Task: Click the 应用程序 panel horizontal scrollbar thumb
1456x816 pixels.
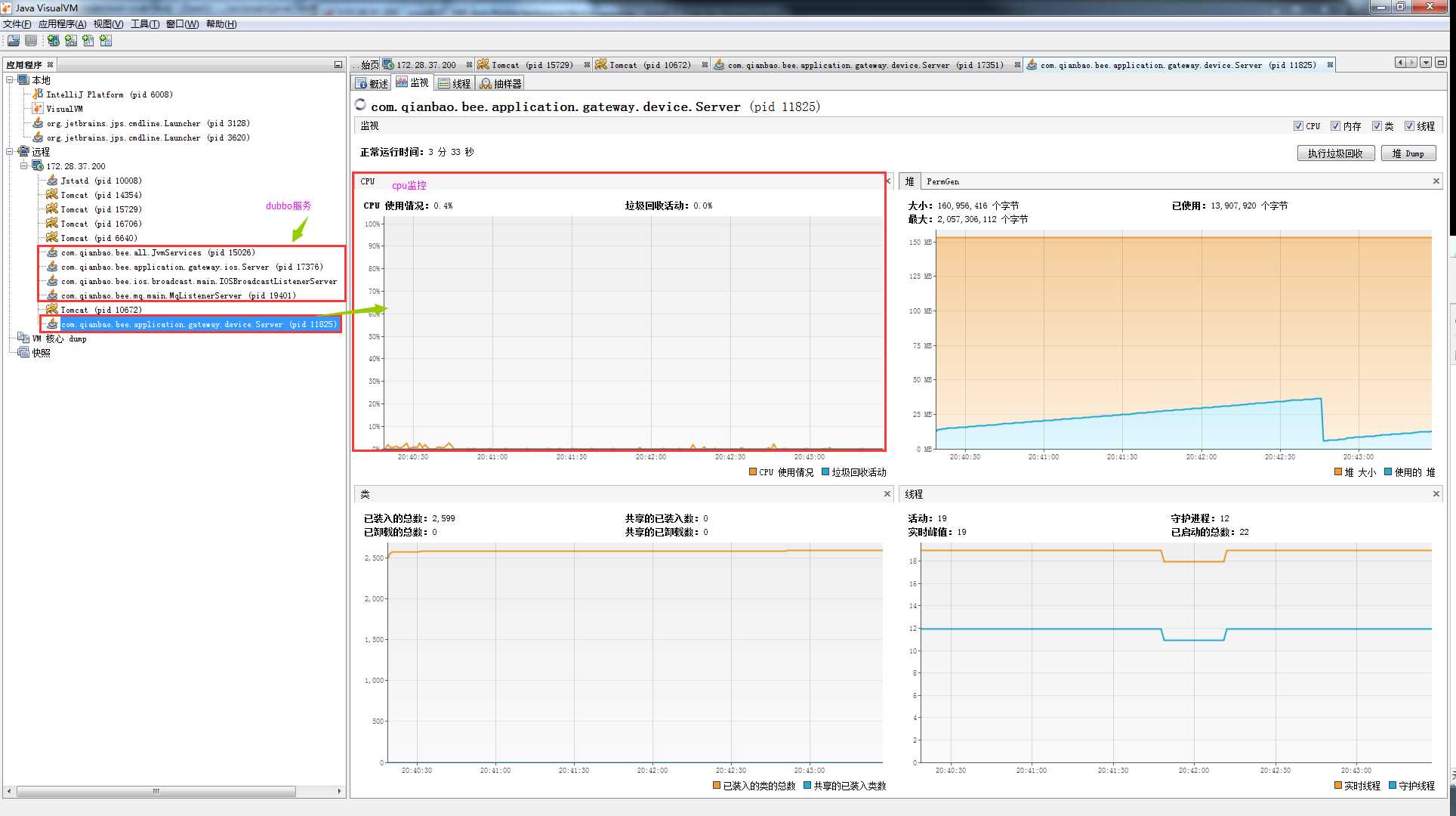Action: pos(156,791)
